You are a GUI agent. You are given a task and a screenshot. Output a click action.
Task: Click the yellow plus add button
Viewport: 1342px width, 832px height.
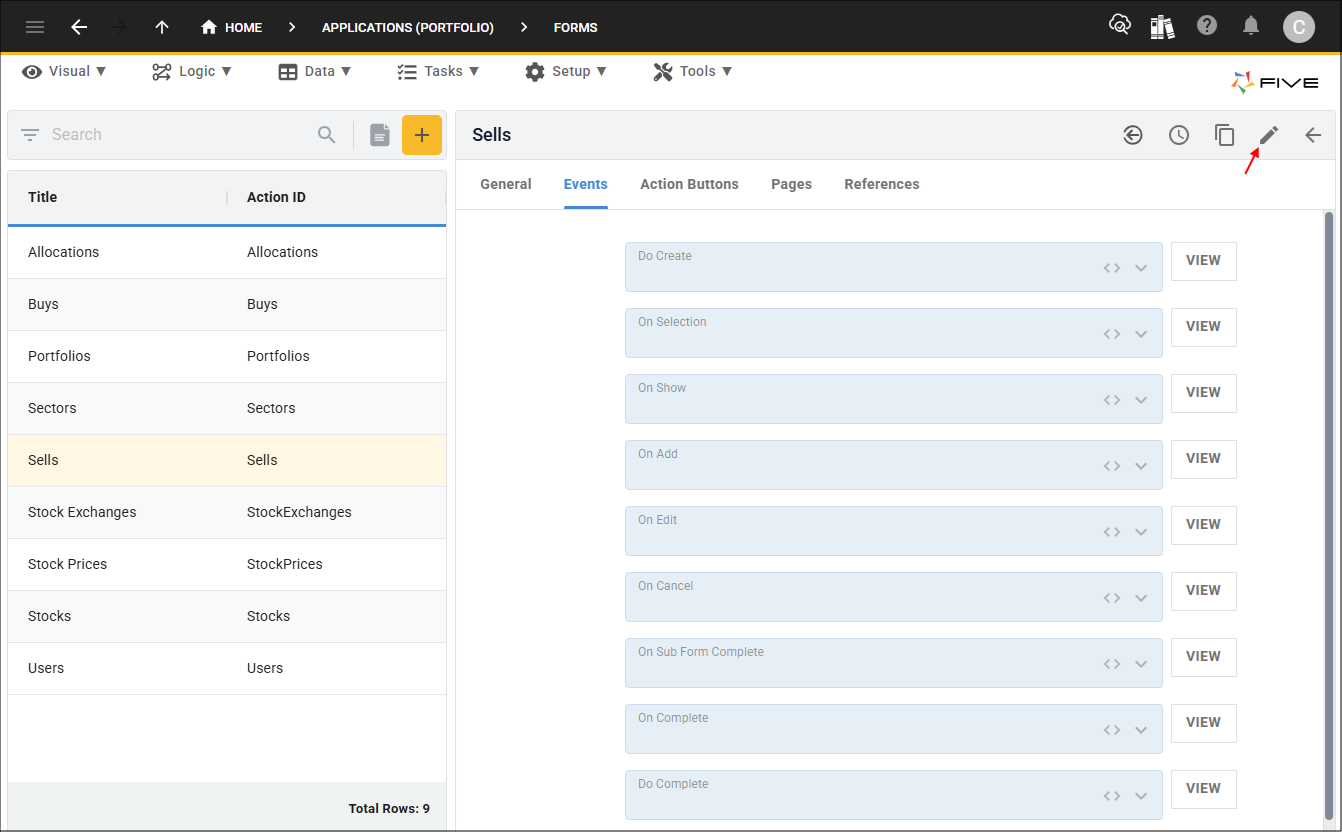pyautogui.click(x=422, y=135)
